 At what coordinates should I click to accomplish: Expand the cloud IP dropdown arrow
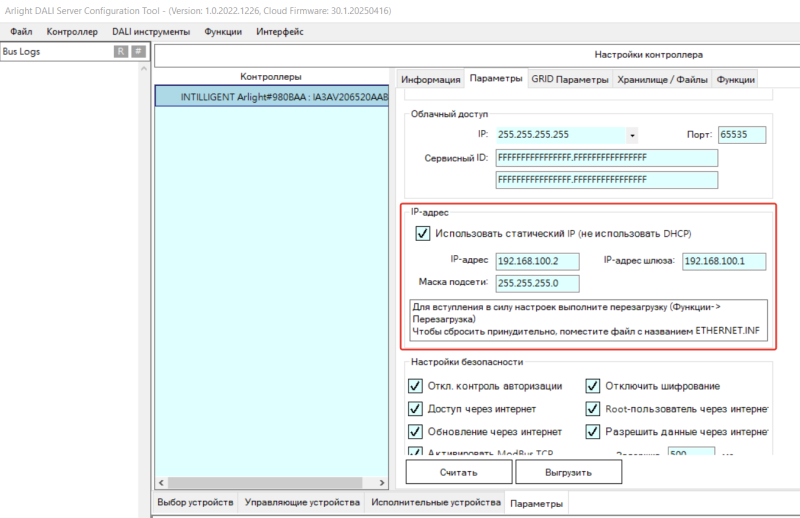tap(632, 135)
